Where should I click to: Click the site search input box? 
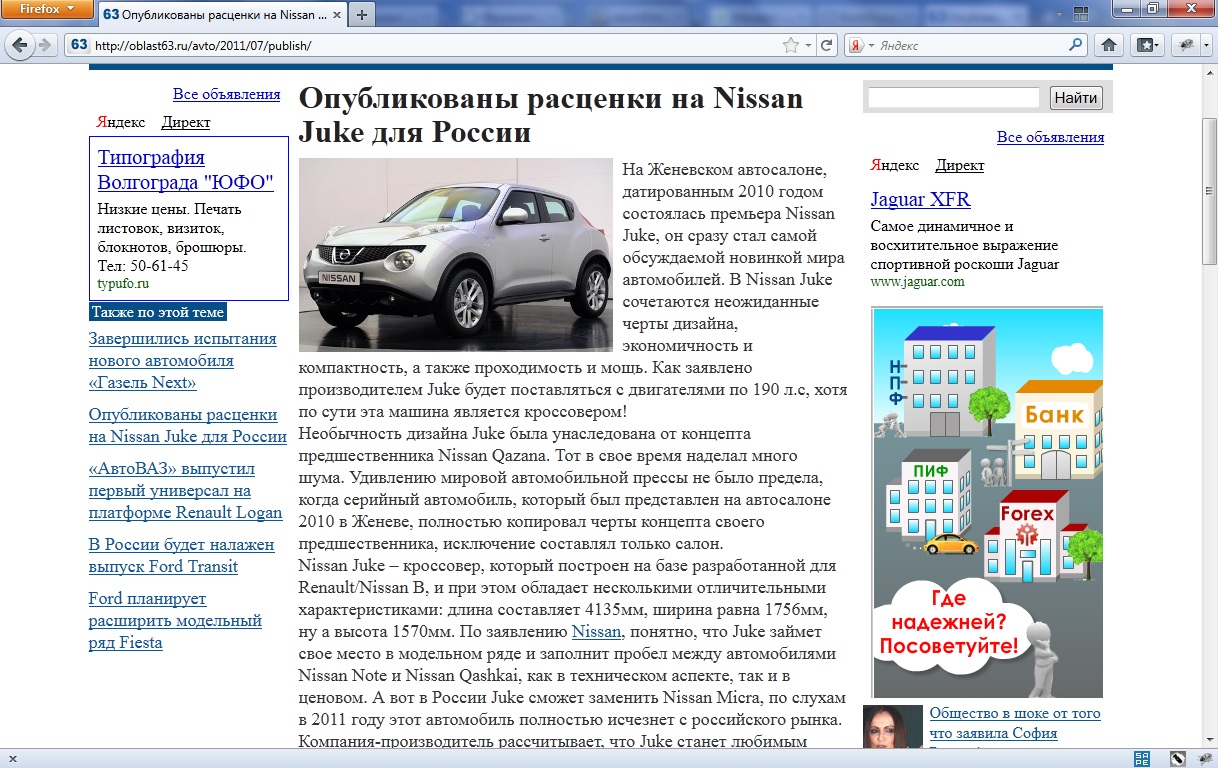(954, 98)
